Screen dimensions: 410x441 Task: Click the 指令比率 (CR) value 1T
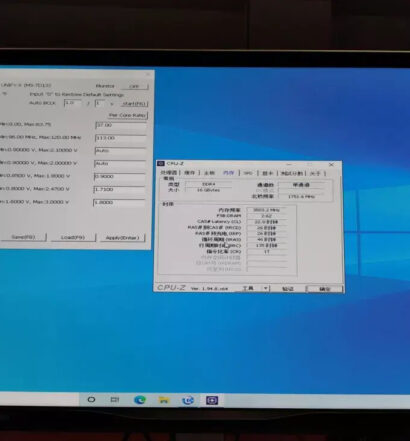(x=267, y=252)
